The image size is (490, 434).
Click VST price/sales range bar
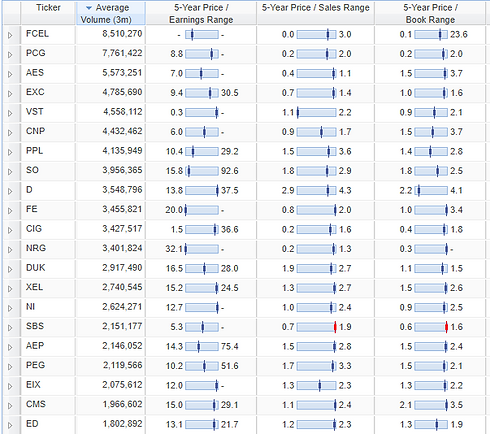[x=316, y=113]
